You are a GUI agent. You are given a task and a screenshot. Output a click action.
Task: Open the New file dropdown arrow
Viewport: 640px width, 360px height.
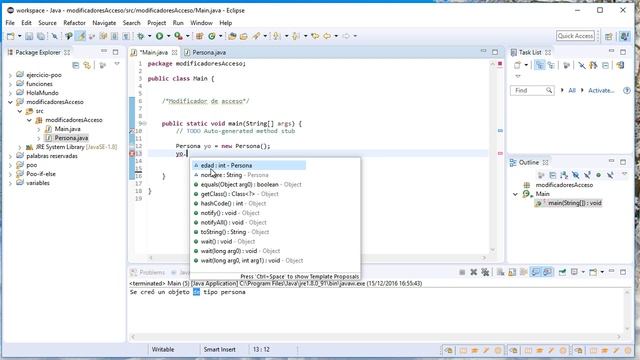coord(19,36)
